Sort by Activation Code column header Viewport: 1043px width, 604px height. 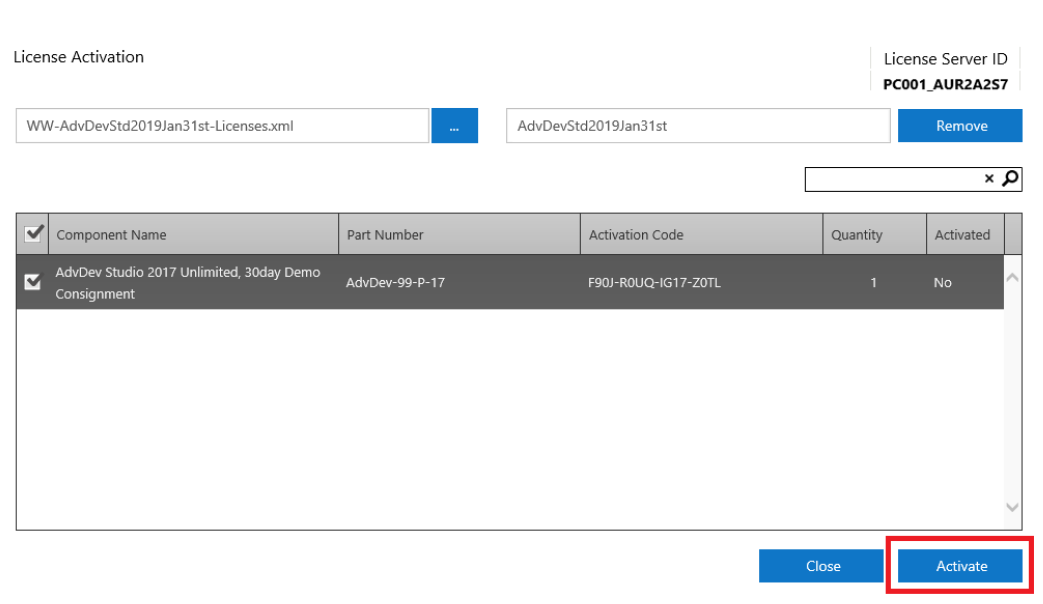702,234
